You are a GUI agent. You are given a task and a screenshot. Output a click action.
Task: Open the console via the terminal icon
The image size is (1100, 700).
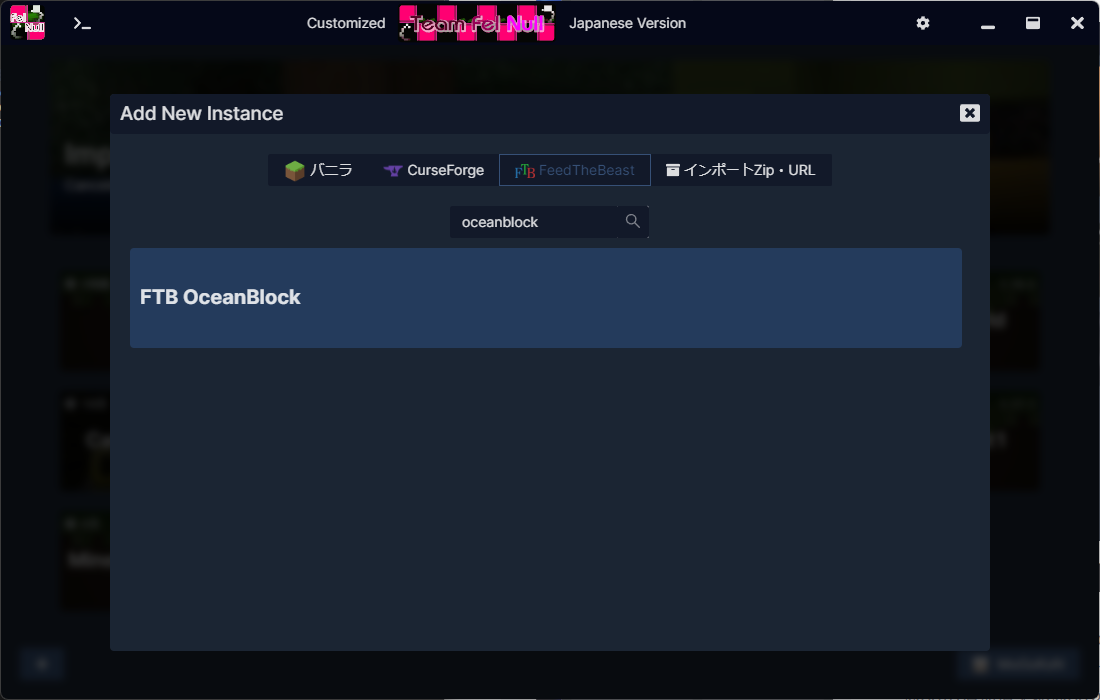click(82, 22)
